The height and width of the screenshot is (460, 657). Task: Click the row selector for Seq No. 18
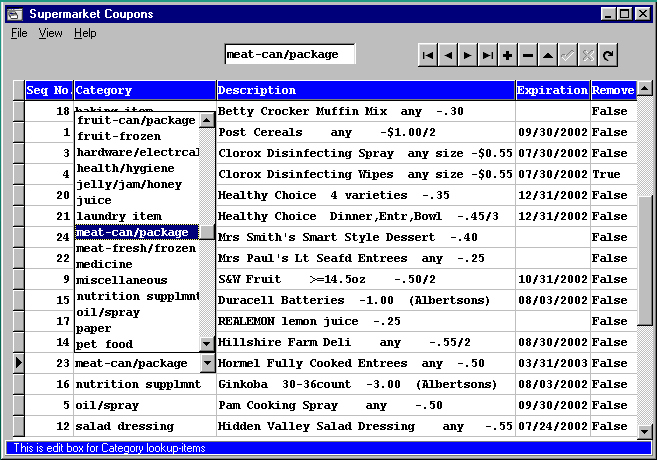(18, 111)
